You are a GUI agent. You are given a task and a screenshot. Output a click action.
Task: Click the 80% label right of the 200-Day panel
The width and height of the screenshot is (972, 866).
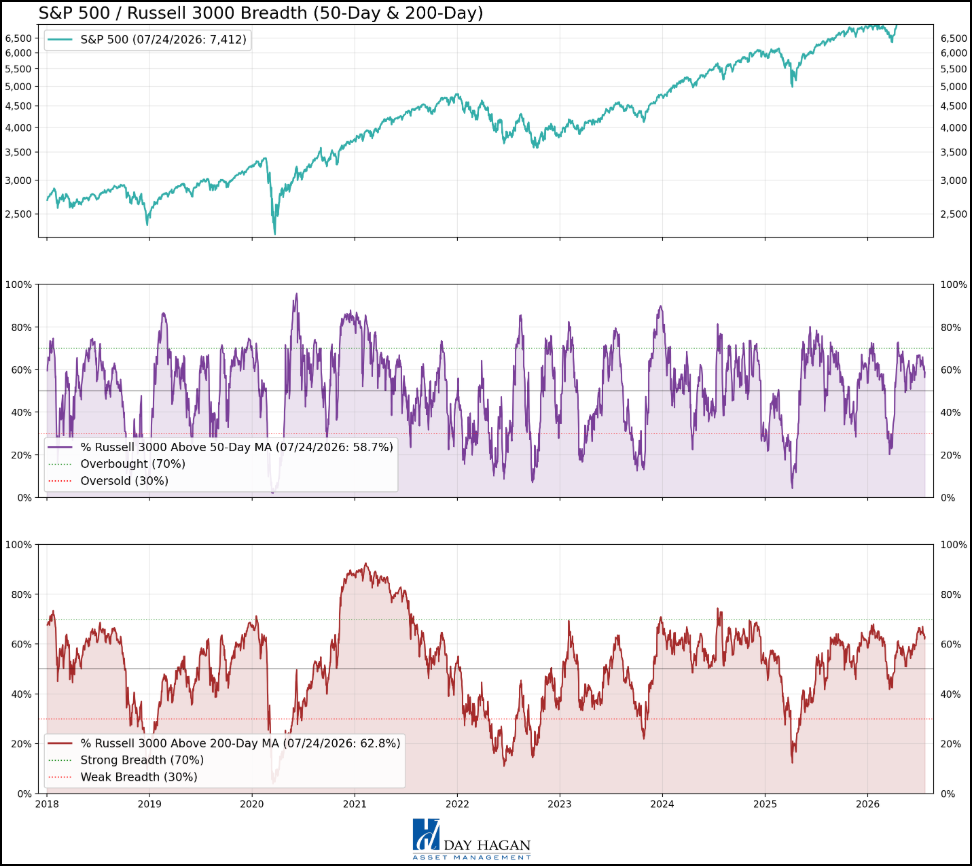[x=951, y=594]
